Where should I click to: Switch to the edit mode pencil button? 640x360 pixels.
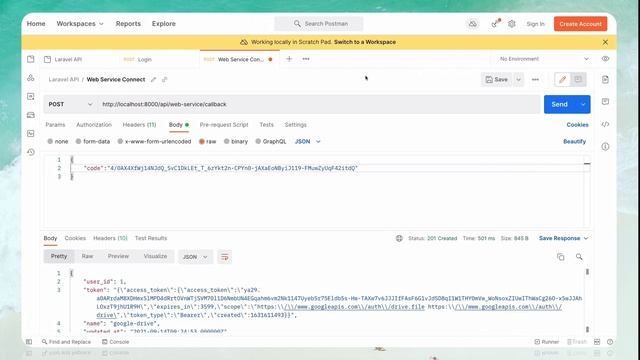[x=562, y=80]
